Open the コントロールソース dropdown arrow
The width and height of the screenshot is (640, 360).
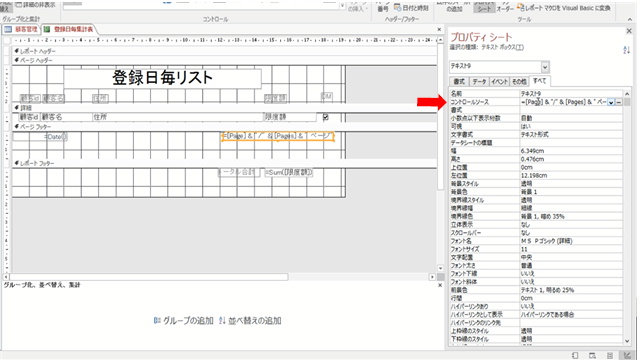611,102
